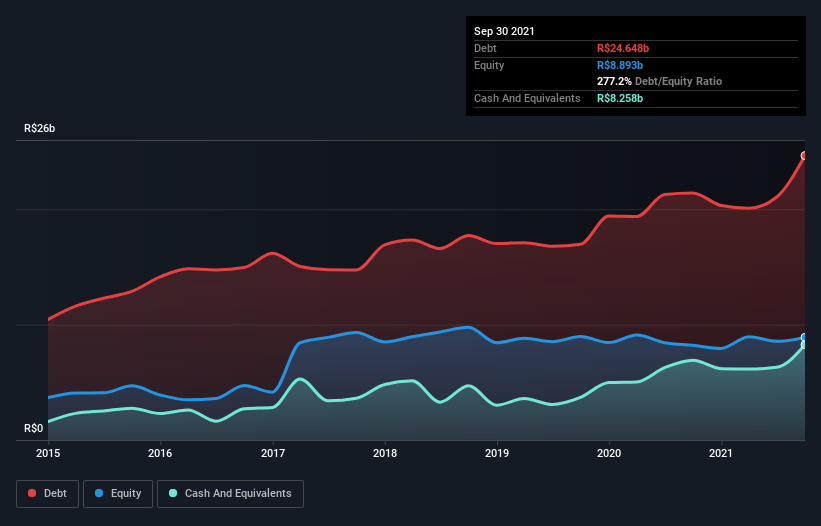This screenshot has width=821, height=526.
Task: Click the R$8.258b cash value
Action: coord(620,98)
